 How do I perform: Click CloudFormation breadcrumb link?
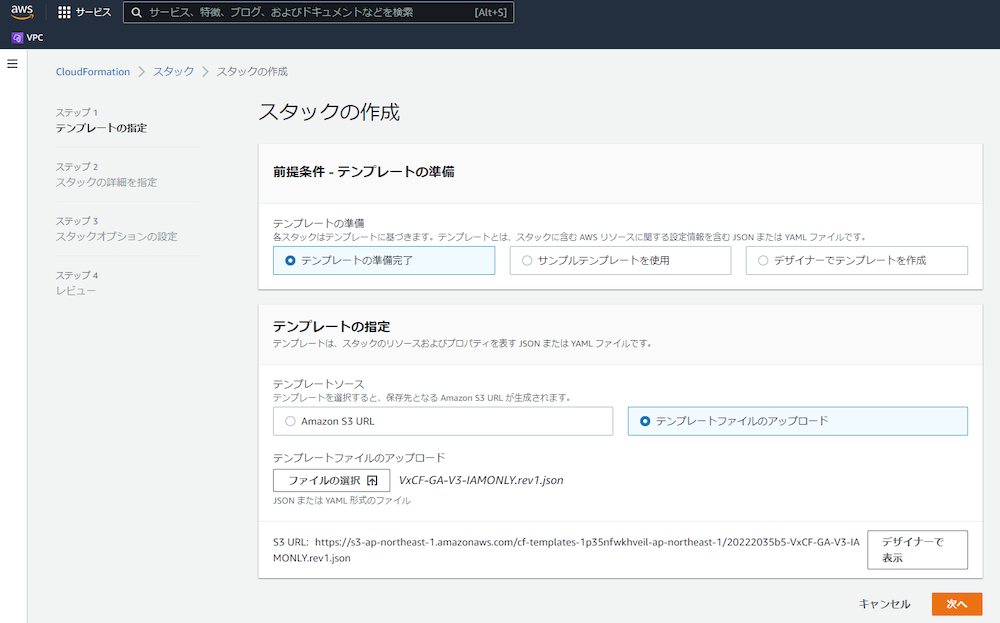pyautogui.click(x=93, y=72)
